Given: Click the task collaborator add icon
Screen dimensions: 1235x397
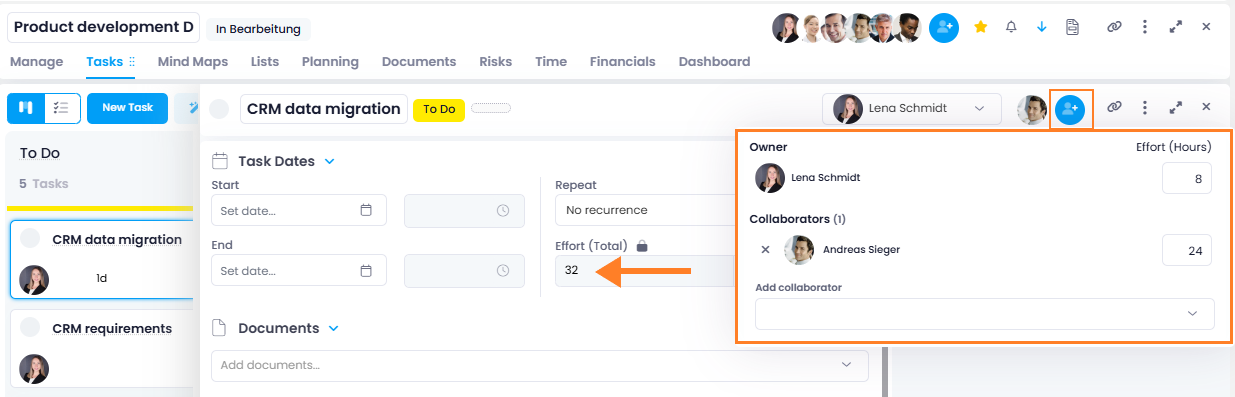Looking at the screenshot, I should (x=1071, y=109).
